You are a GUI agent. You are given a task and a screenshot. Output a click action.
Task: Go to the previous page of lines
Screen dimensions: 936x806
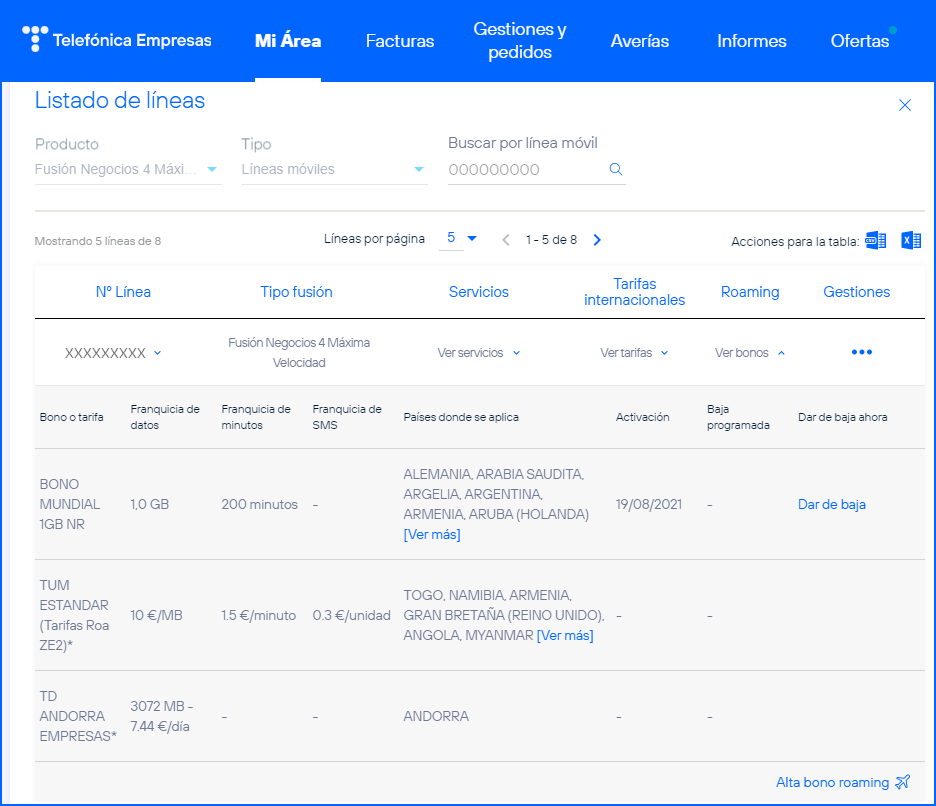pyautogui.click(x=506, y=240)
